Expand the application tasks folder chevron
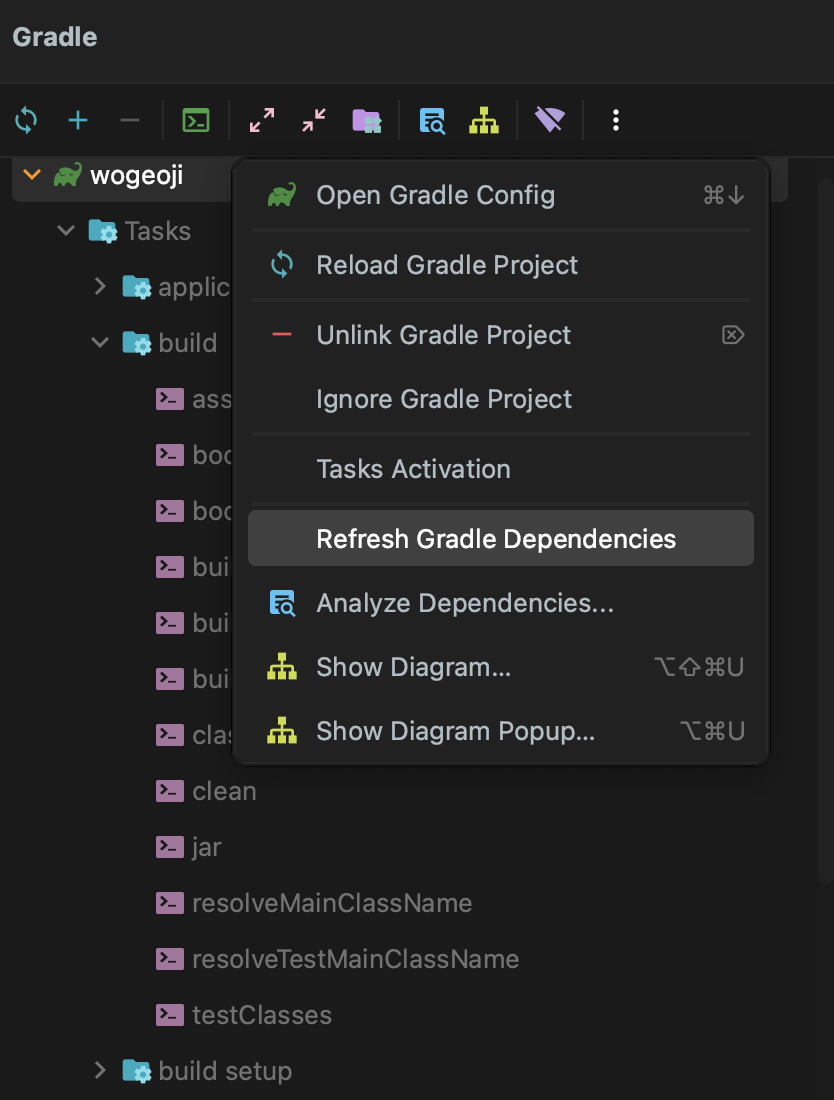 100,286
